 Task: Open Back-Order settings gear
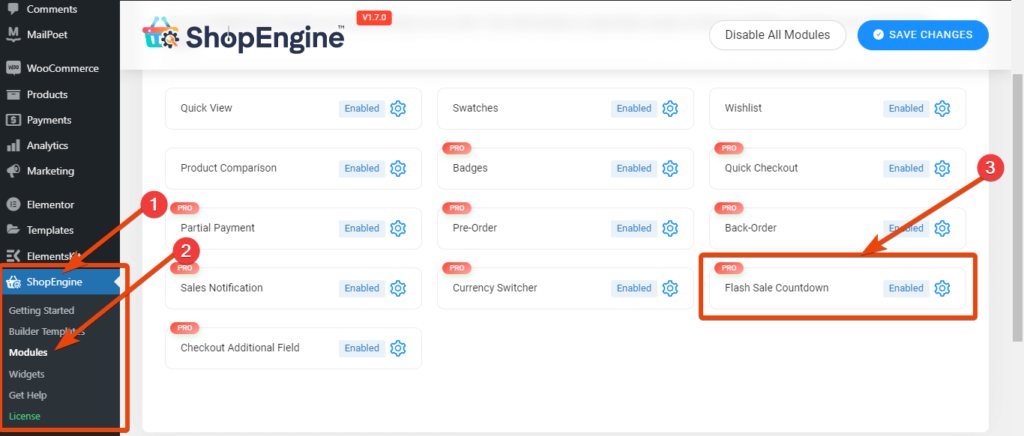click(x=942, y=228)
